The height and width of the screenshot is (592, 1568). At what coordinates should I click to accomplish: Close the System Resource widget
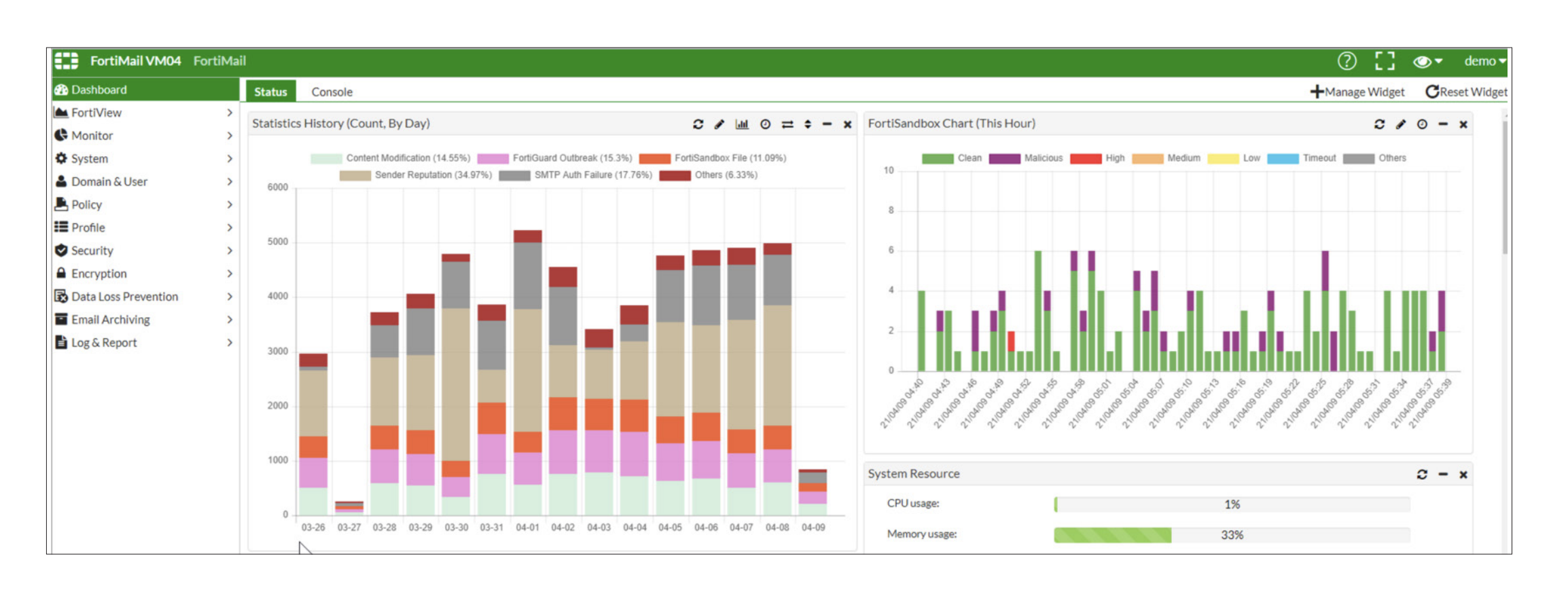pos(1463,475)
